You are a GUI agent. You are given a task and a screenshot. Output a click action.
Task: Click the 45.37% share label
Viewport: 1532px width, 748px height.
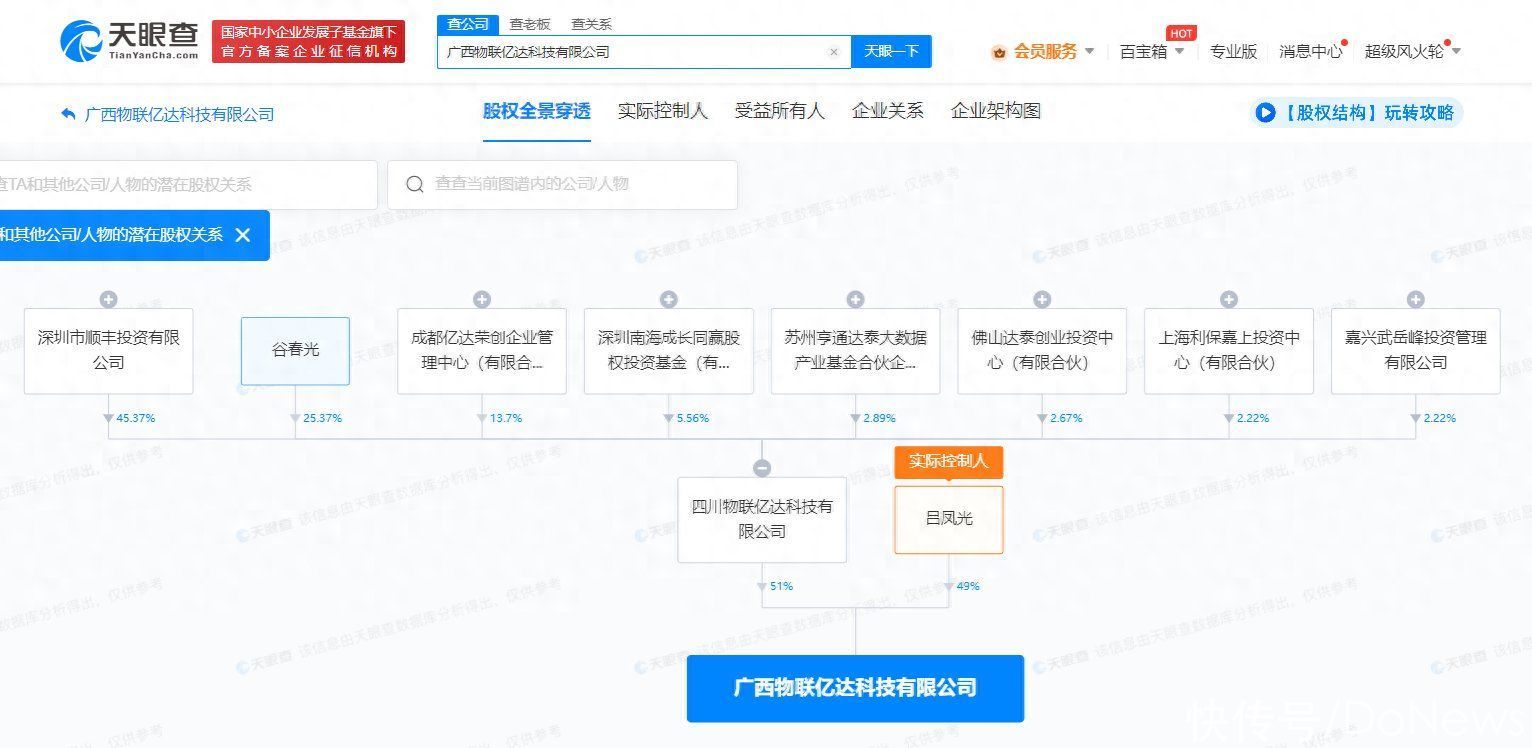click(135, 418)
